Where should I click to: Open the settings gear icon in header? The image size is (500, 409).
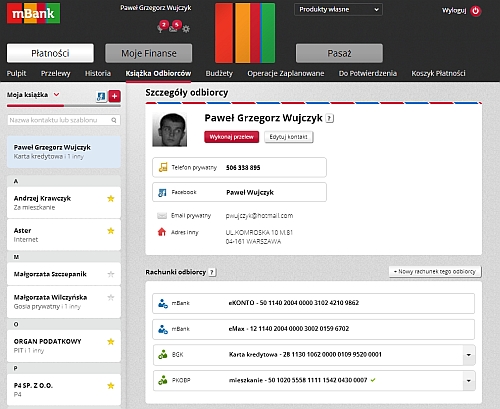[x=186, y=29]
